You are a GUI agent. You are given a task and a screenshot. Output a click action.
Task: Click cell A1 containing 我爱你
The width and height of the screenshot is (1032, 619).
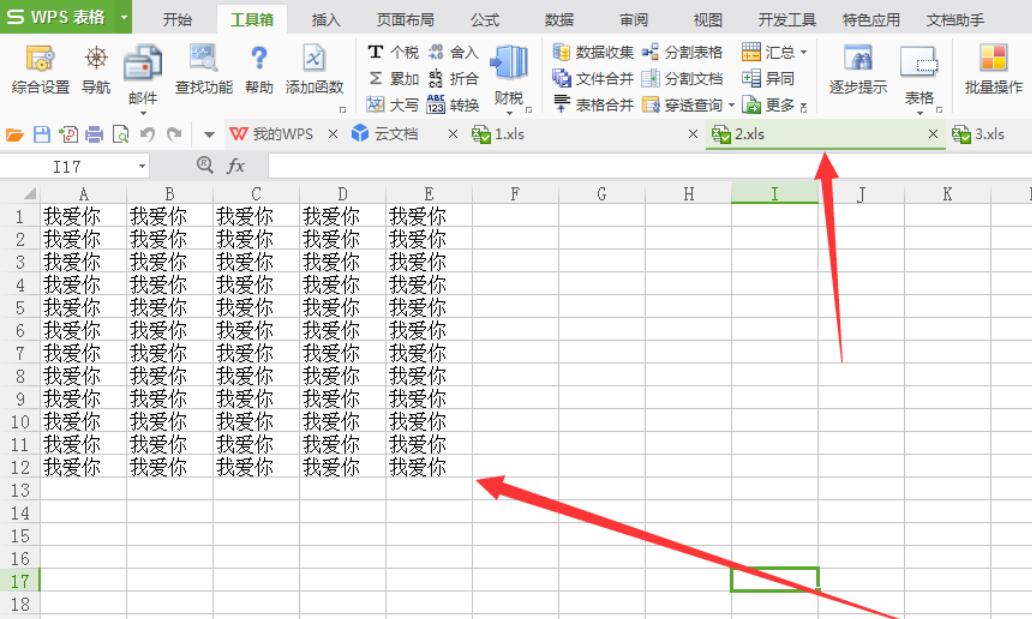[83, 216]
